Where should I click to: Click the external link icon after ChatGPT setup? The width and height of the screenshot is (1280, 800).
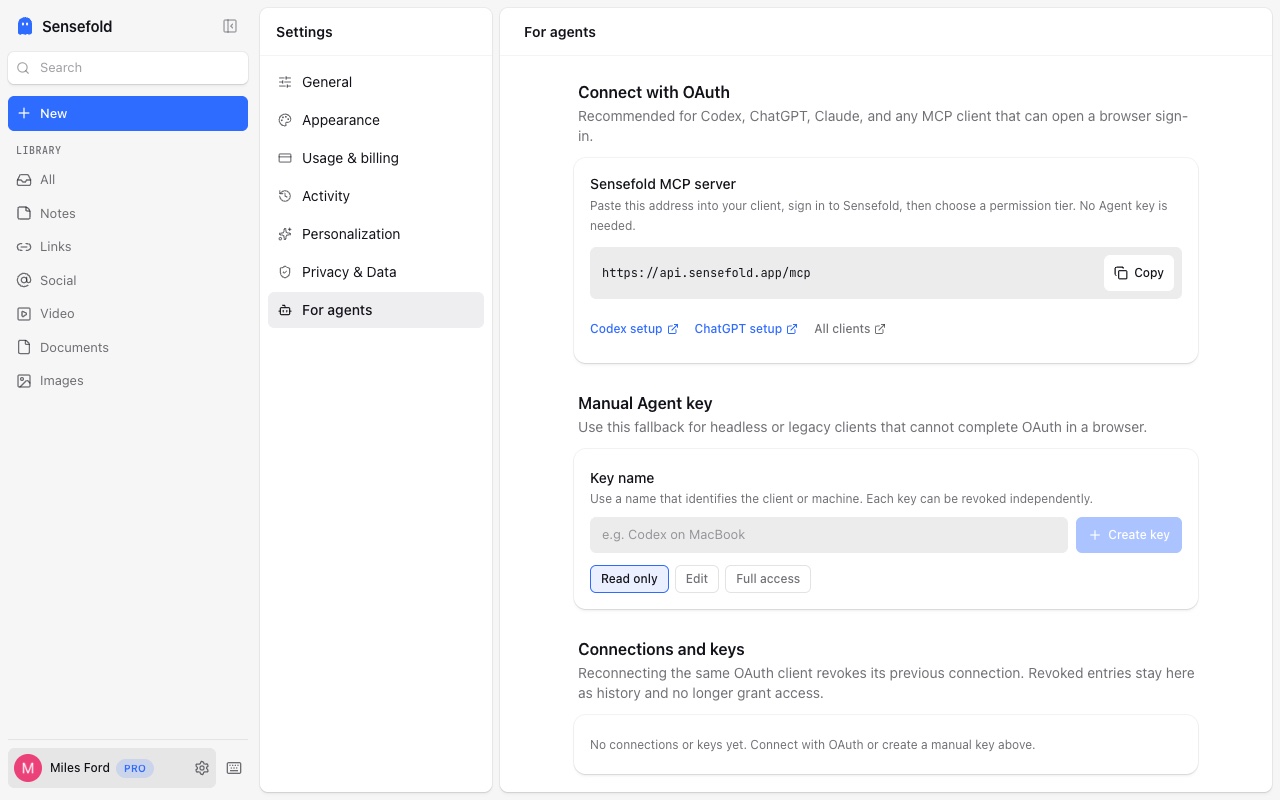click(x=792, y=329)
